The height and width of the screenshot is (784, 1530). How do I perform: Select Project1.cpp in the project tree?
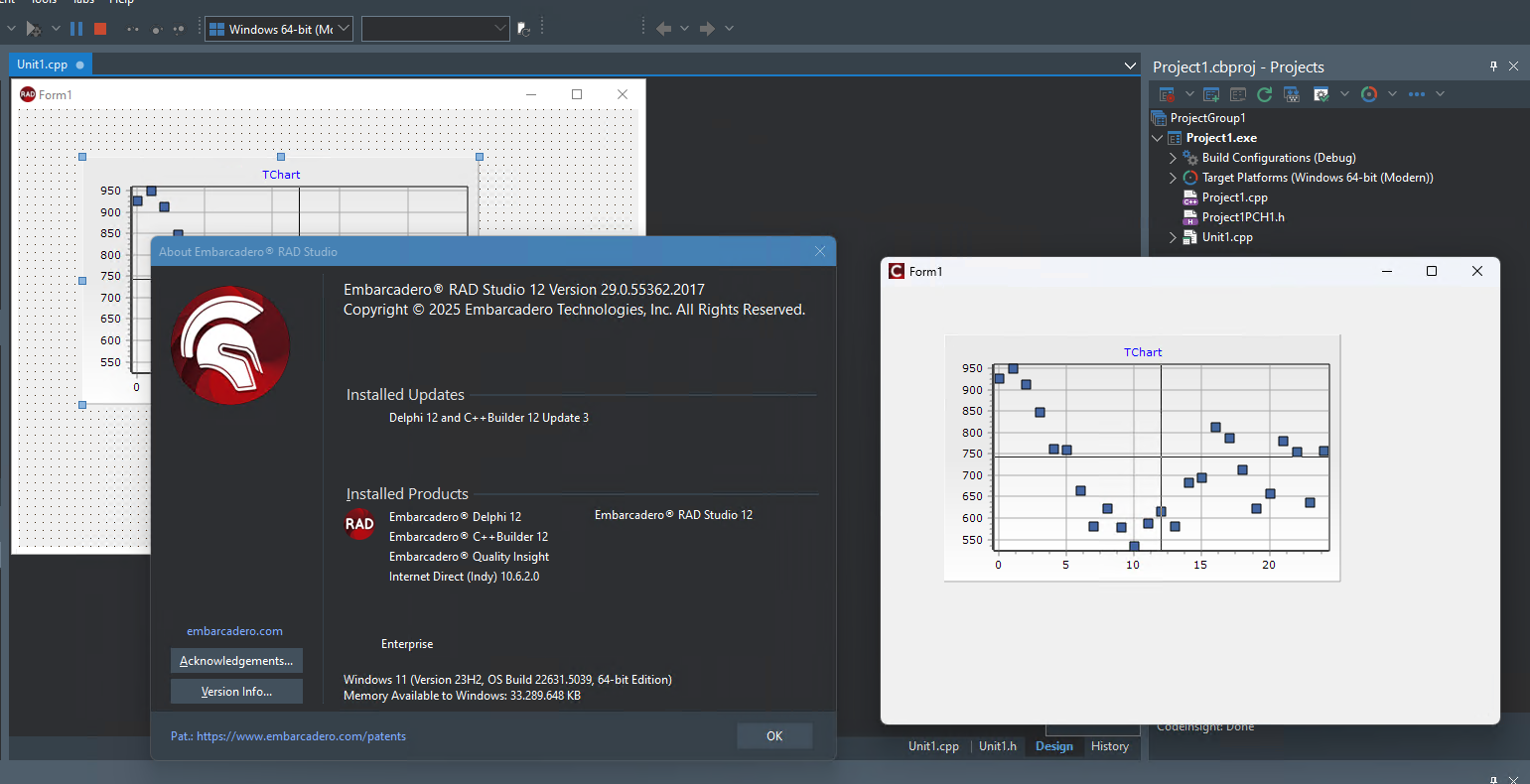tap(1234, 197)
